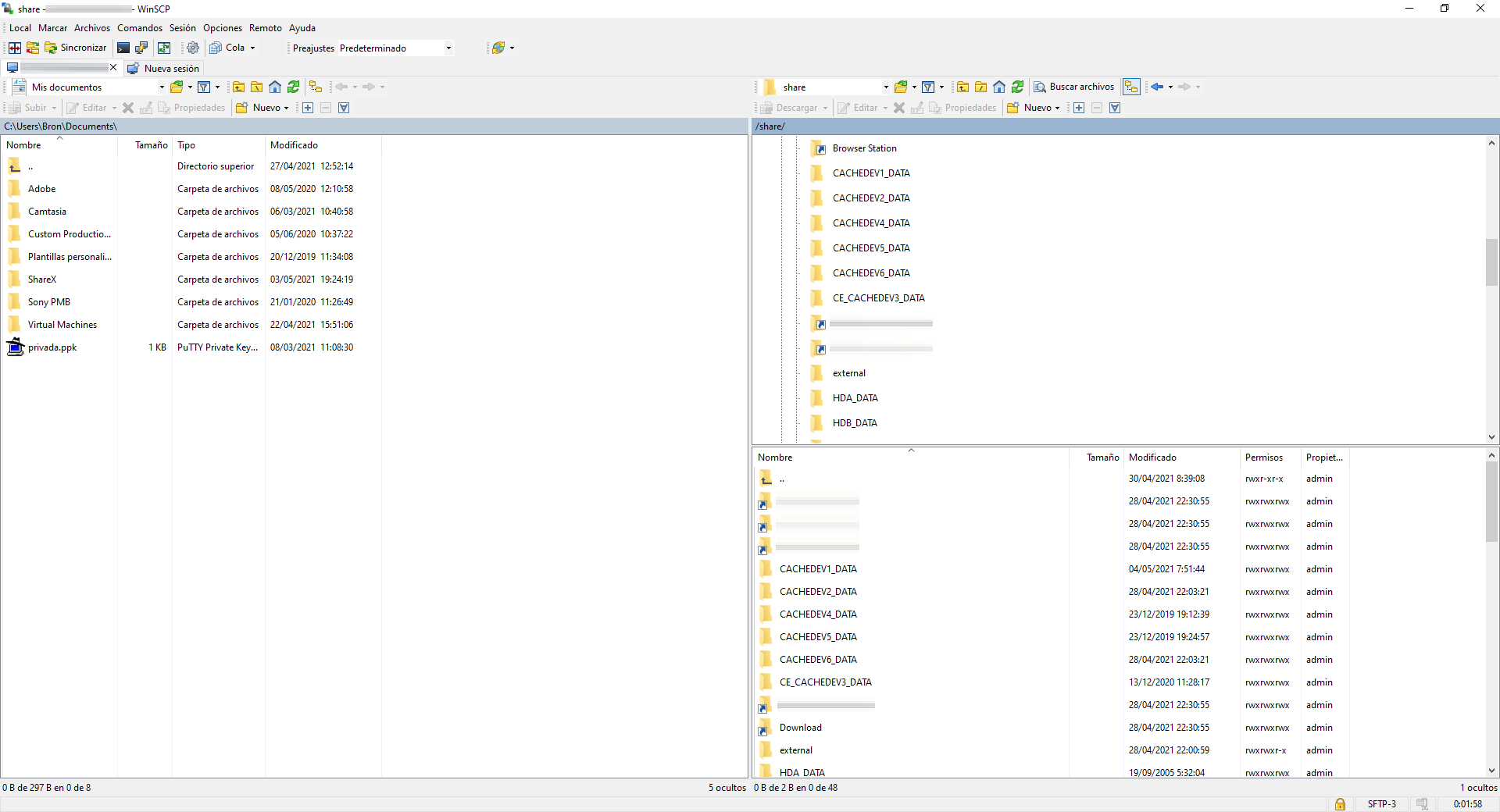Open the Ayuda menu

(302, 28)
